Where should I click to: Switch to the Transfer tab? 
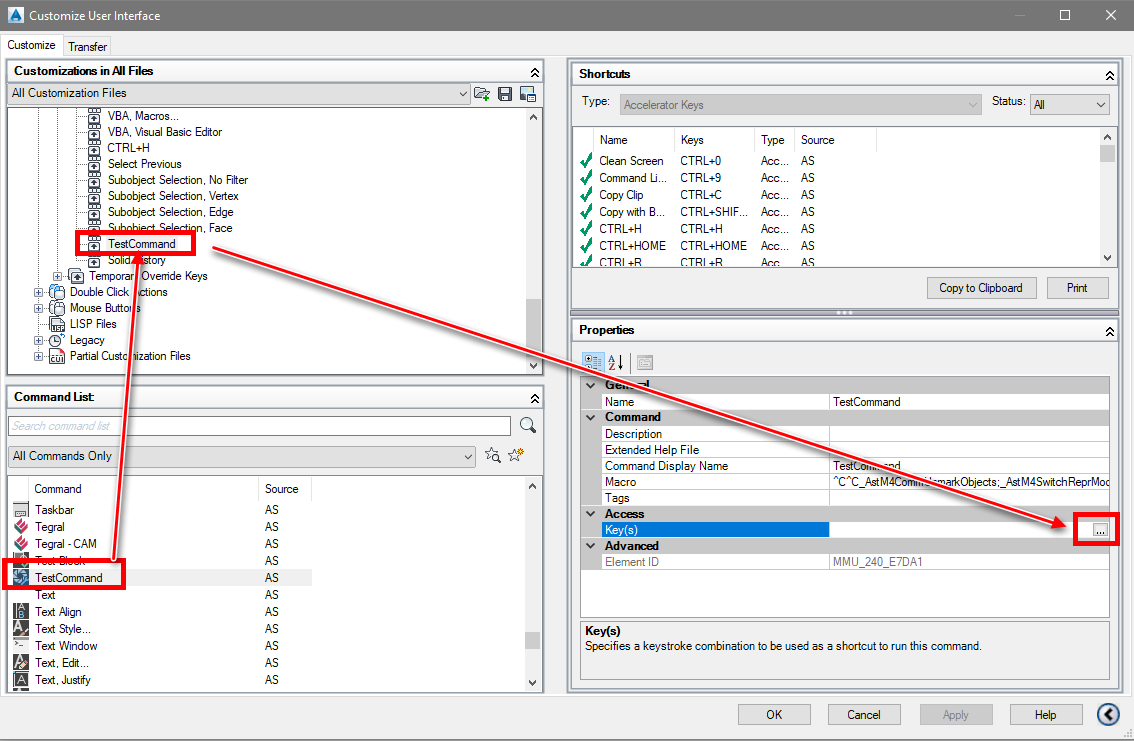(x=87, y=46)
